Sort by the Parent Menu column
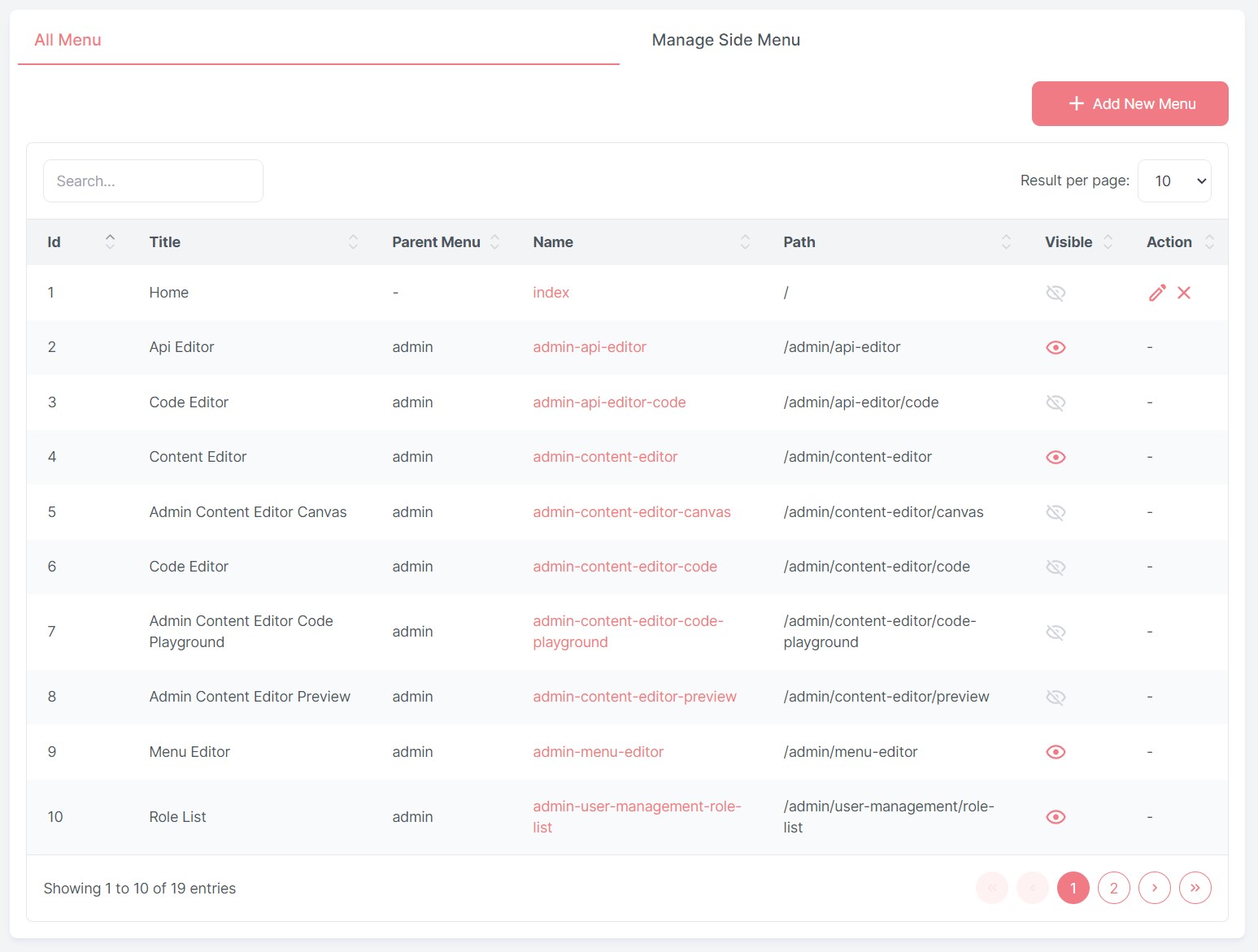This screenshot has width=1258, height=952. 494,241
